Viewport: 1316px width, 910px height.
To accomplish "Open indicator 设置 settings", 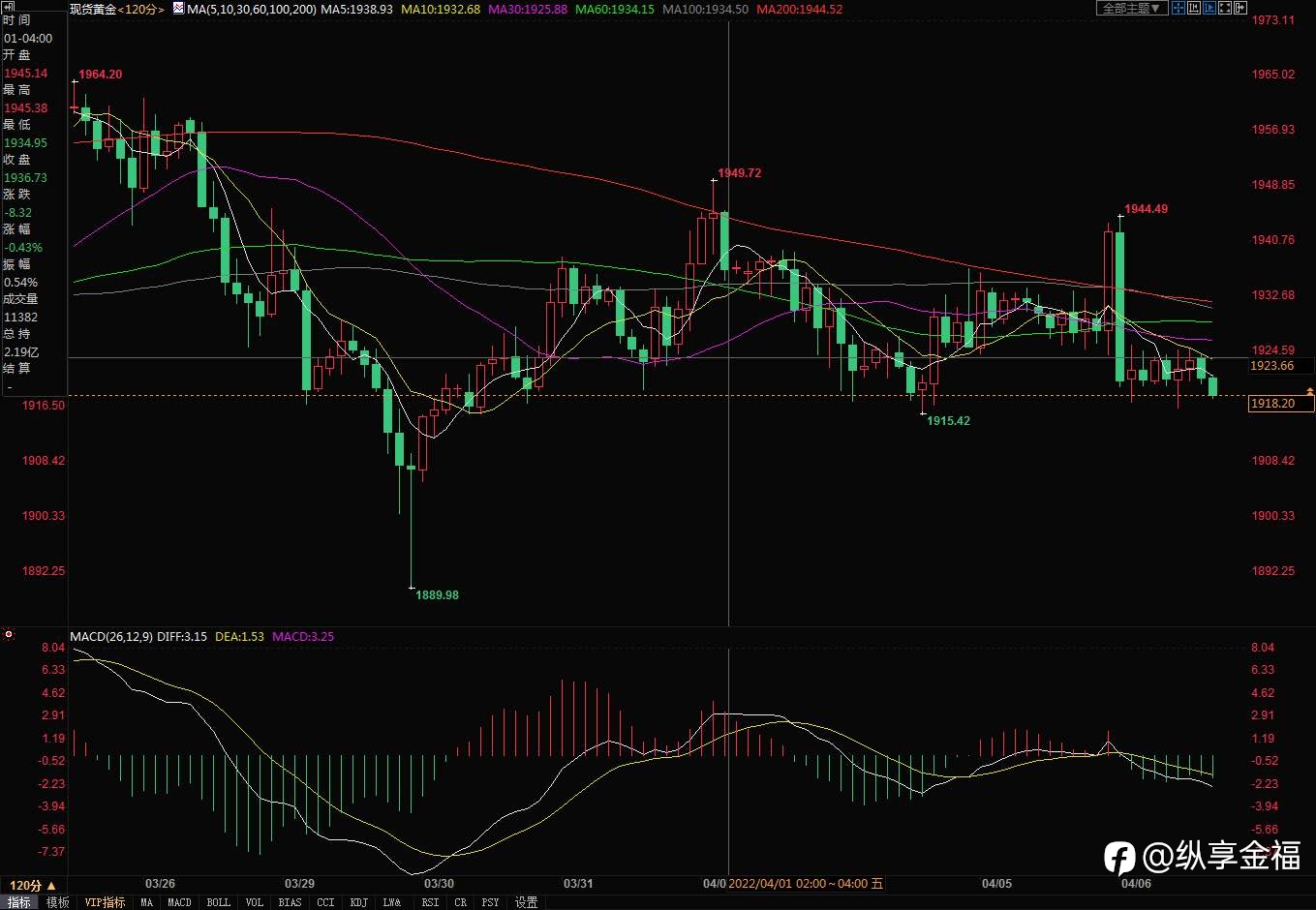I will [526, 902].
